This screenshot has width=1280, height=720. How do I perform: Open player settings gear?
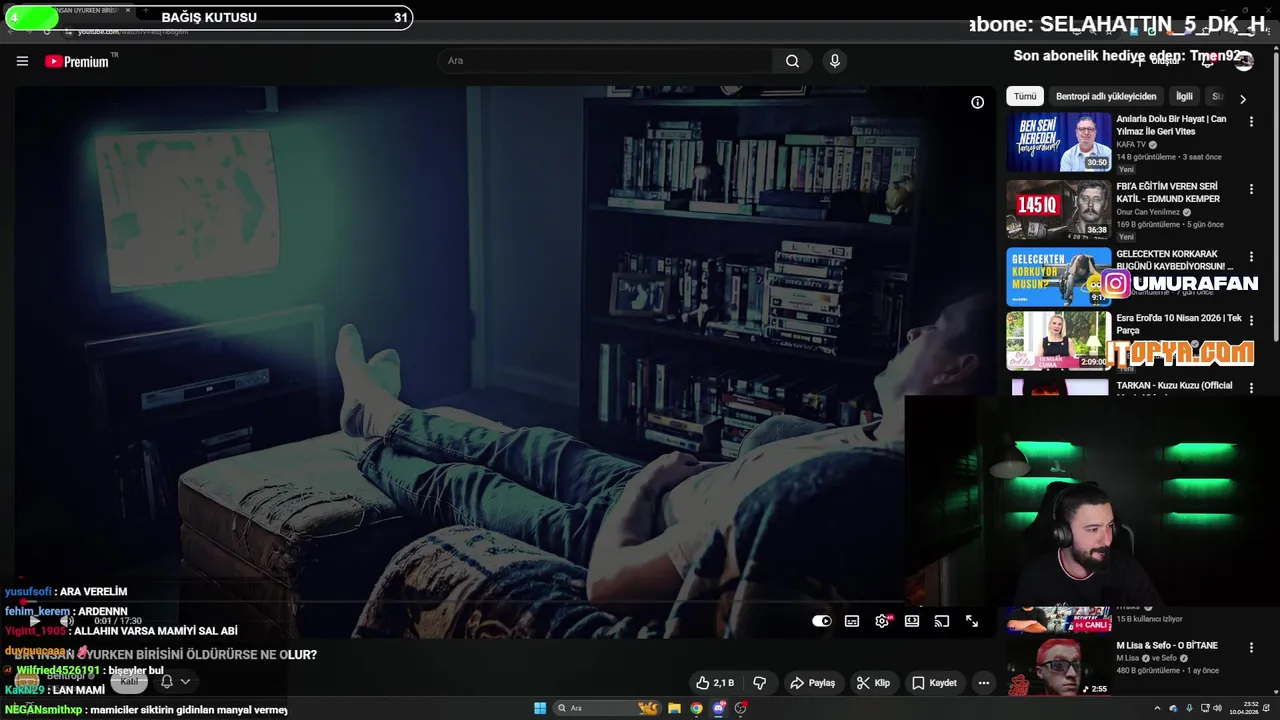[882, 621]
